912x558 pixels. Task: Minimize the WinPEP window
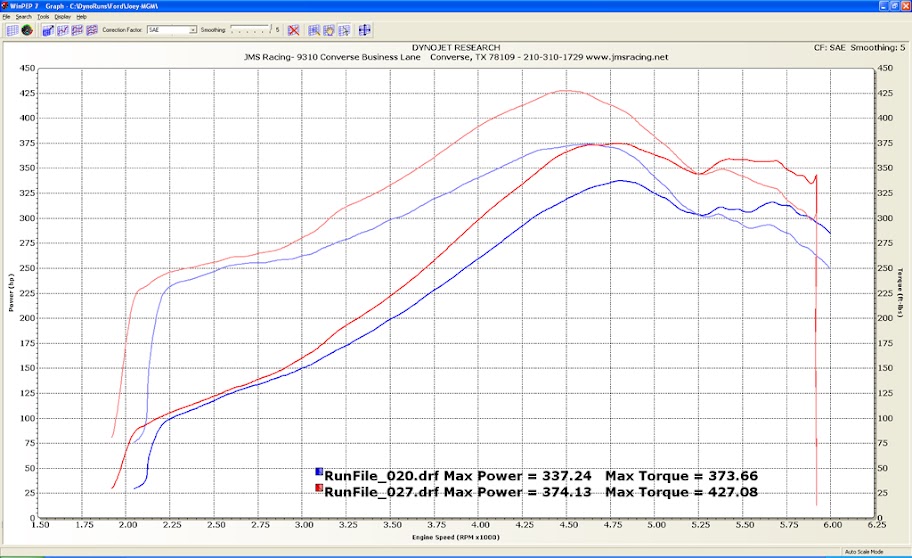click(x=884, y=6)
